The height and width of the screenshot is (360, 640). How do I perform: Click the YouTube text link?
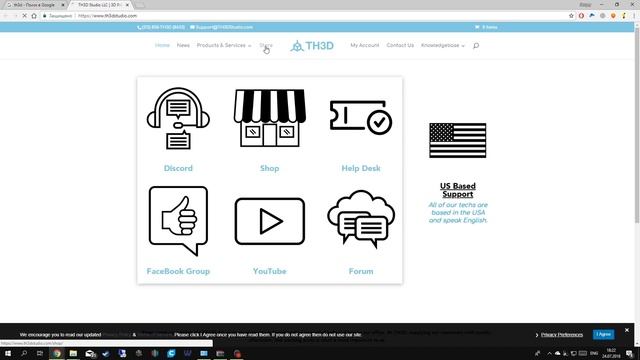pyautogui.click(x=269, y=271)
